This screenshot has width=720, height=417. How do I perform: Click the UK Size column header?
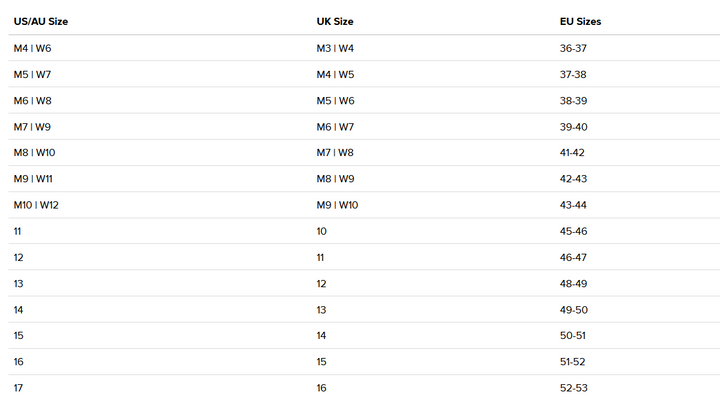pyautogui.click(x=335, y=21)
